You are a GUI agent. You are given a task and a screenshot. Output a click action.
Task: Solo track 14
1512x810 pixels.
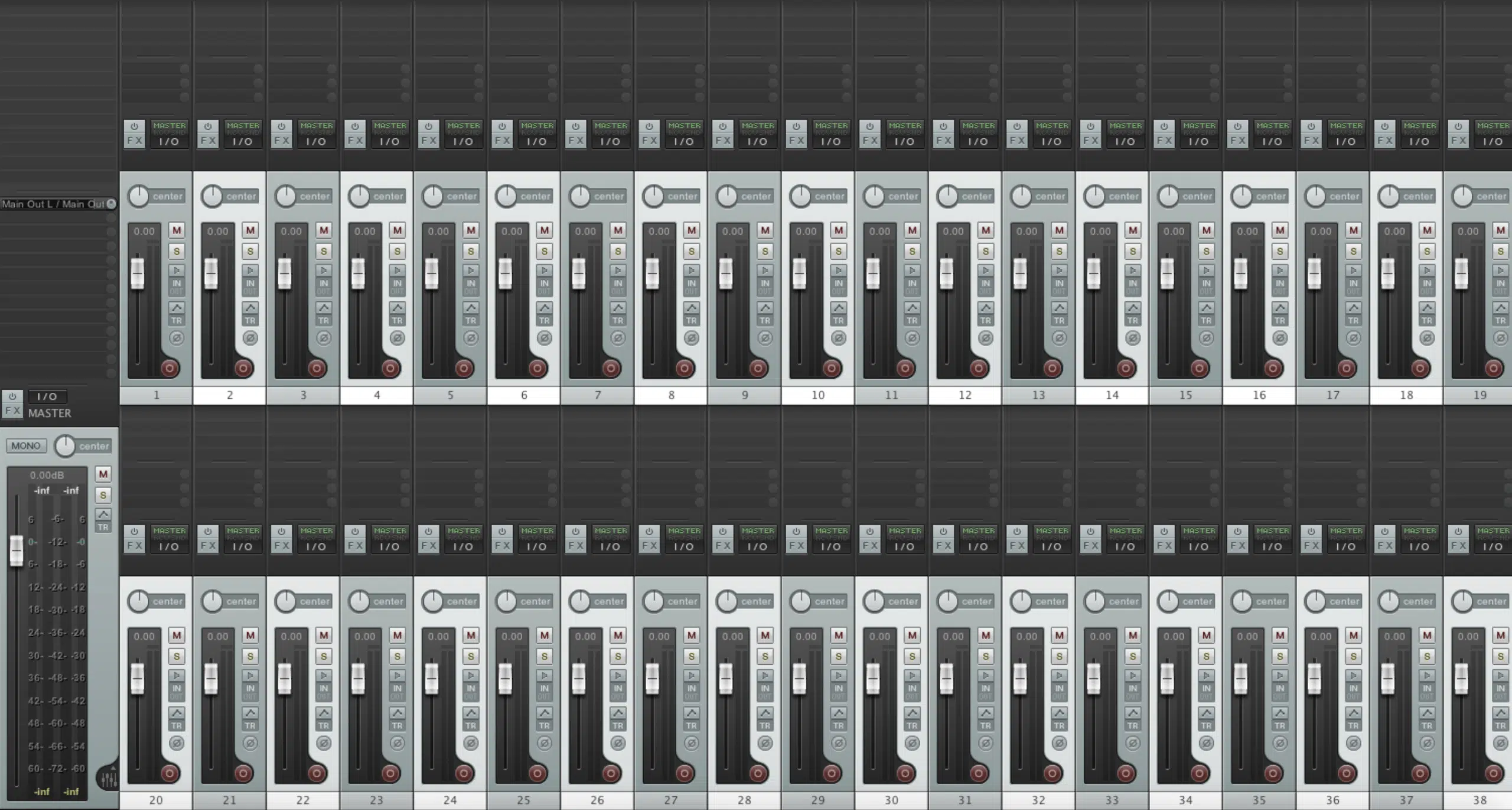click(x=1133, y=251)
